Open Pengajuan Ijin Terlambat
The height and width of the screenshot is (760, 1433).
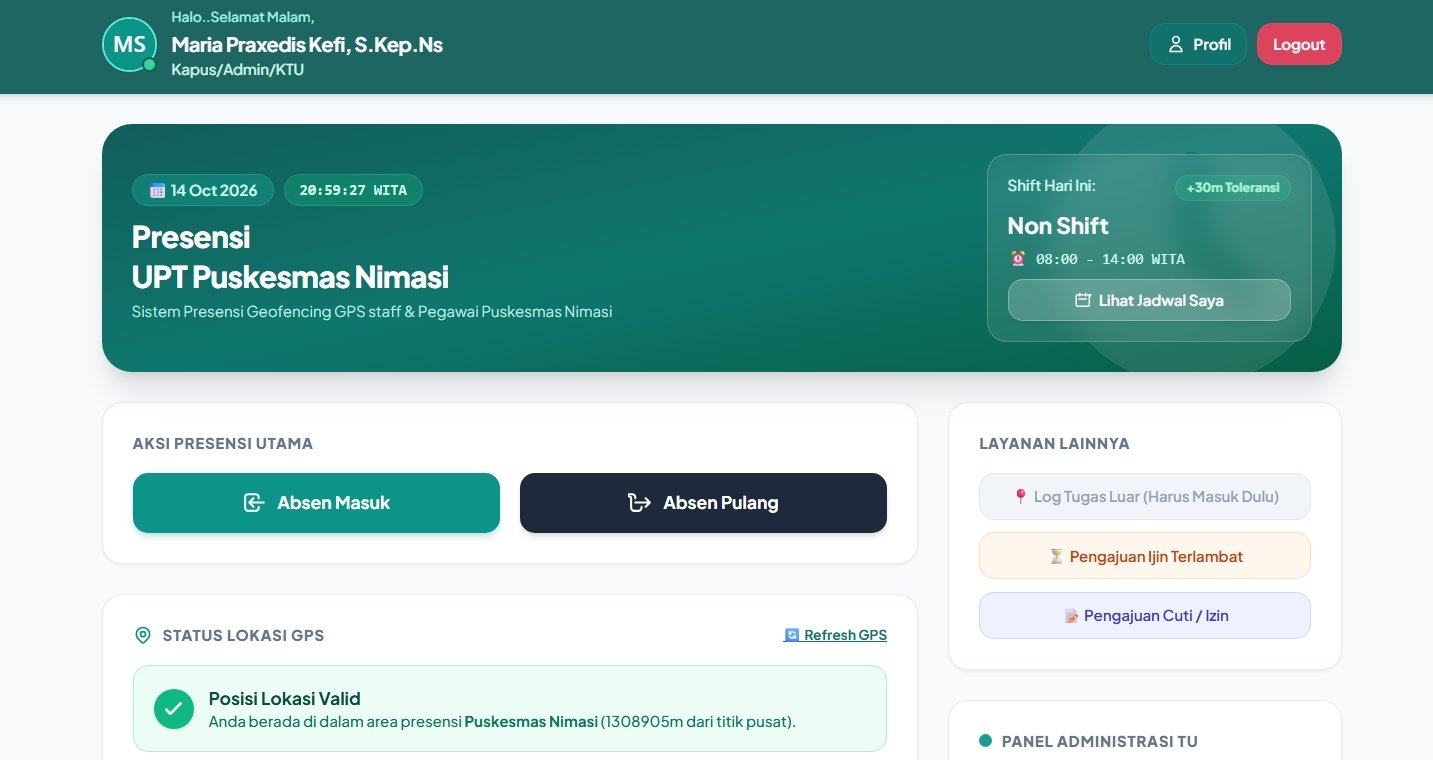[1145, 556]
